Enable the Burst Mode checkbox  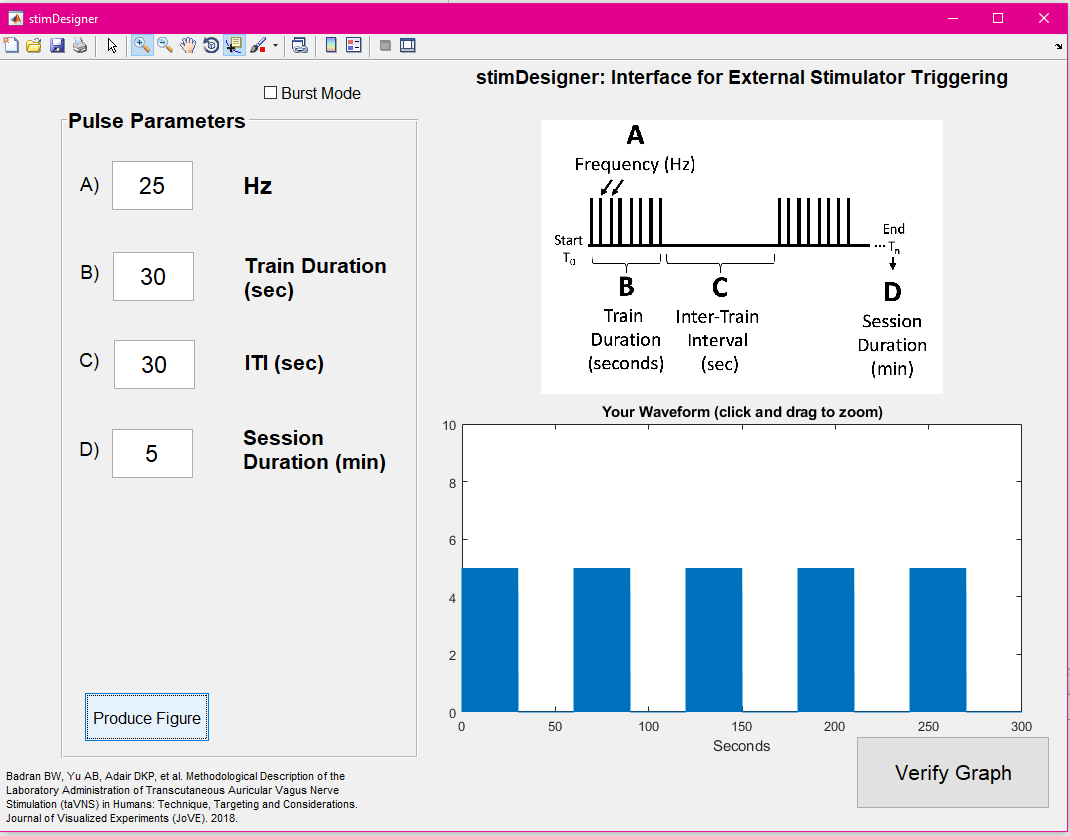pyautogui.click(x=270, y=93)
